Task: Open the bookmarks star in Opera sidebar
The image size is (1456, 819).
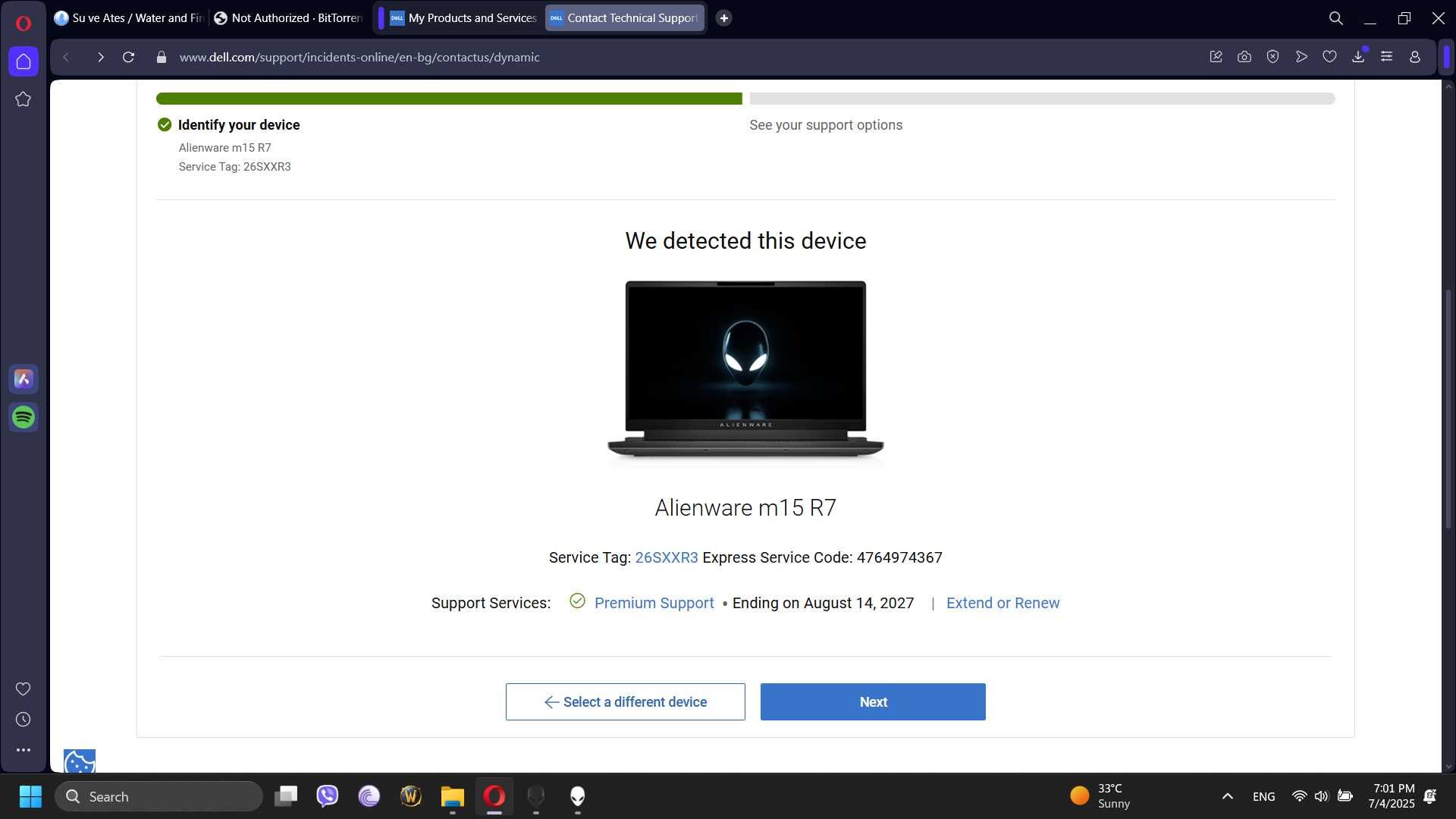Action: [x=24, y=99]
